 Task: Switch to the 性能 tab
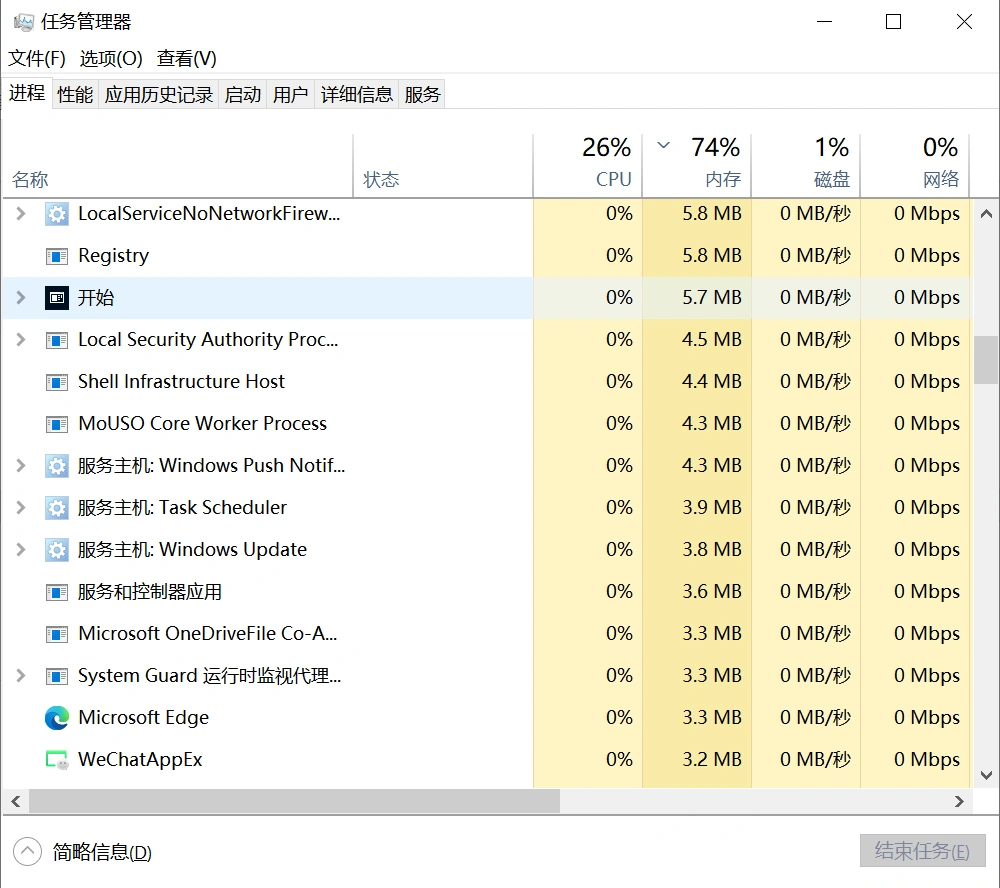tap(75, 94)
